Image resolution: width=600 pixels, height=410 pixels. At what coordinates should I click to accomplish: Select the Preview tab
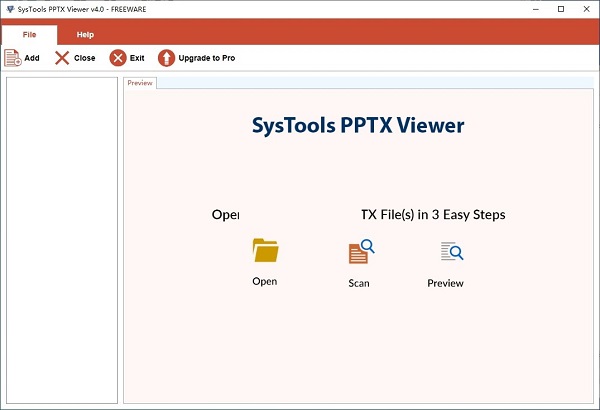(140, 83)
